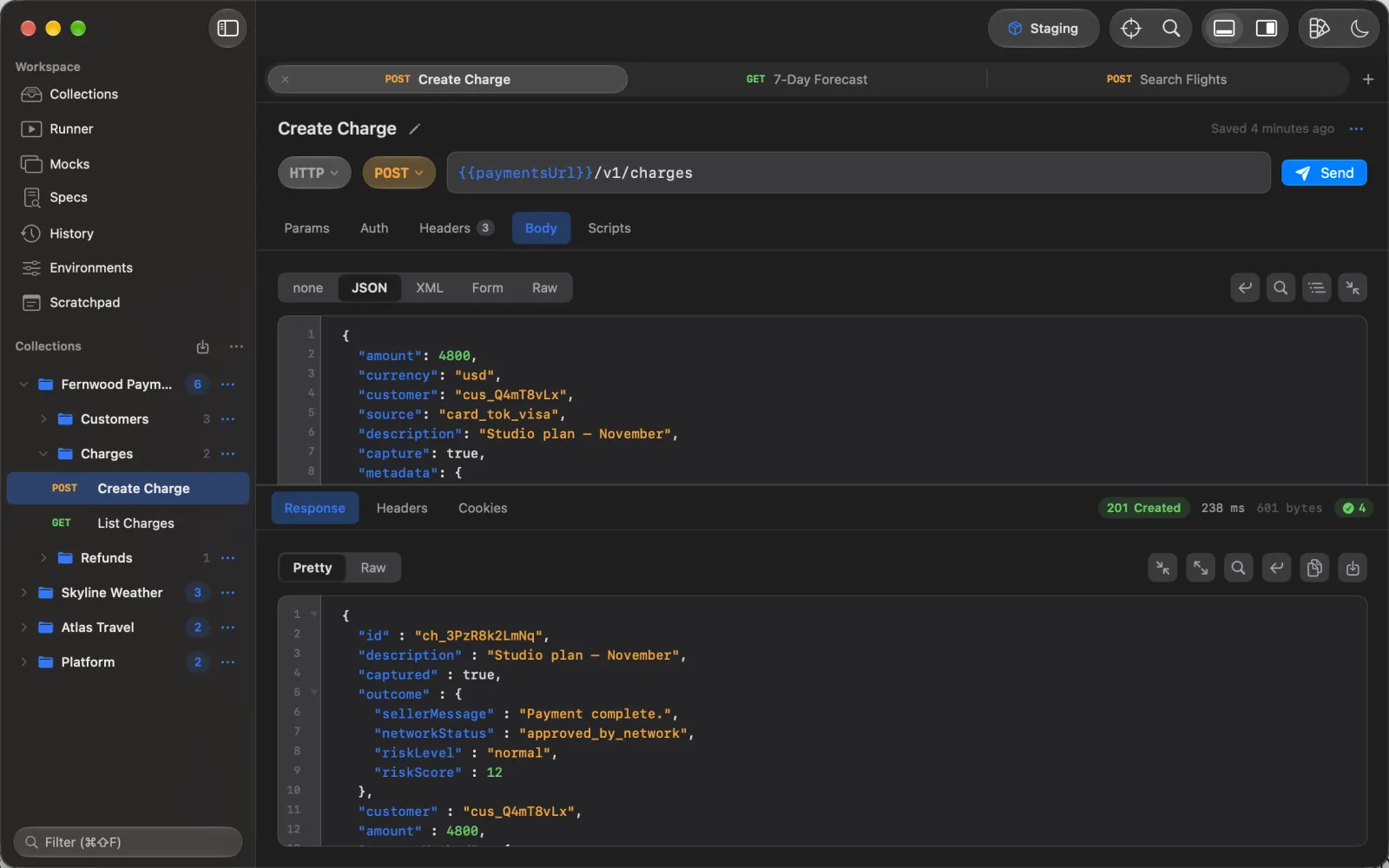Screen dimensions: 1389x868
Task: Expand the response panel
Action: [1201, 568]
